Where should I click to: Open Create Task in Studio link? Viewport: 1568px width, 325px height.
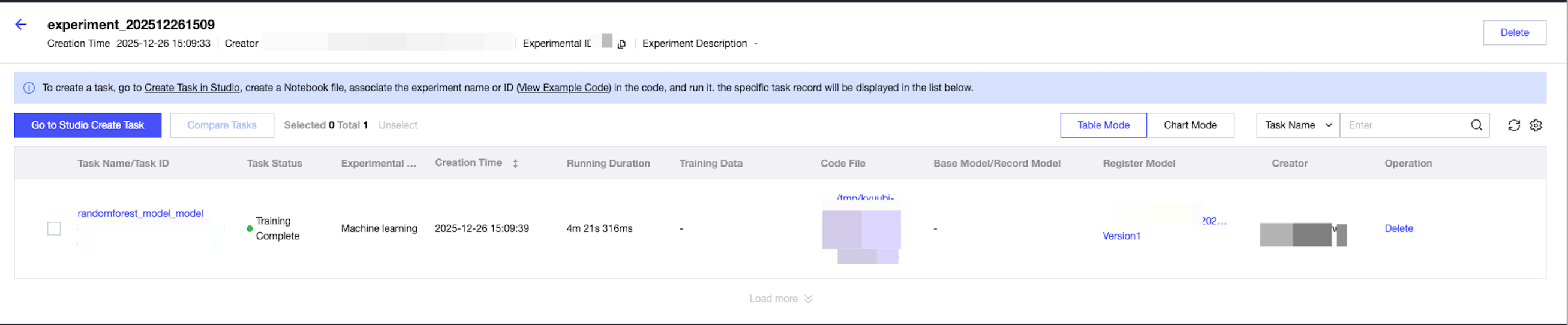(192, 88)
